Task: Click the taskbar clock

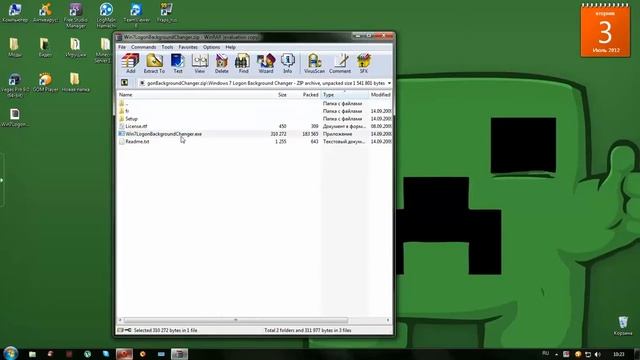Action: click(619, 354)
